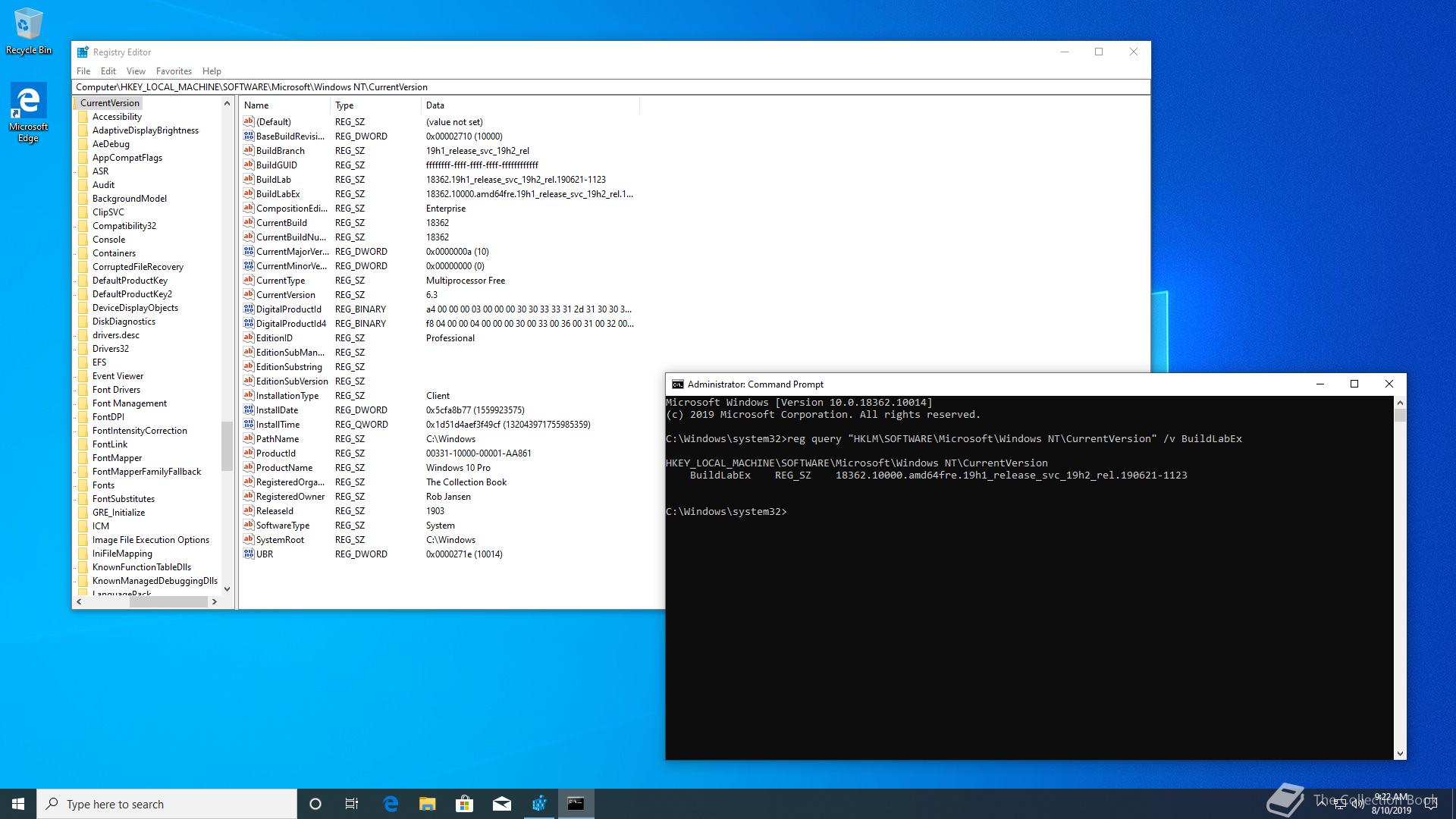Select the BuildBranch value name

[280, 151]
